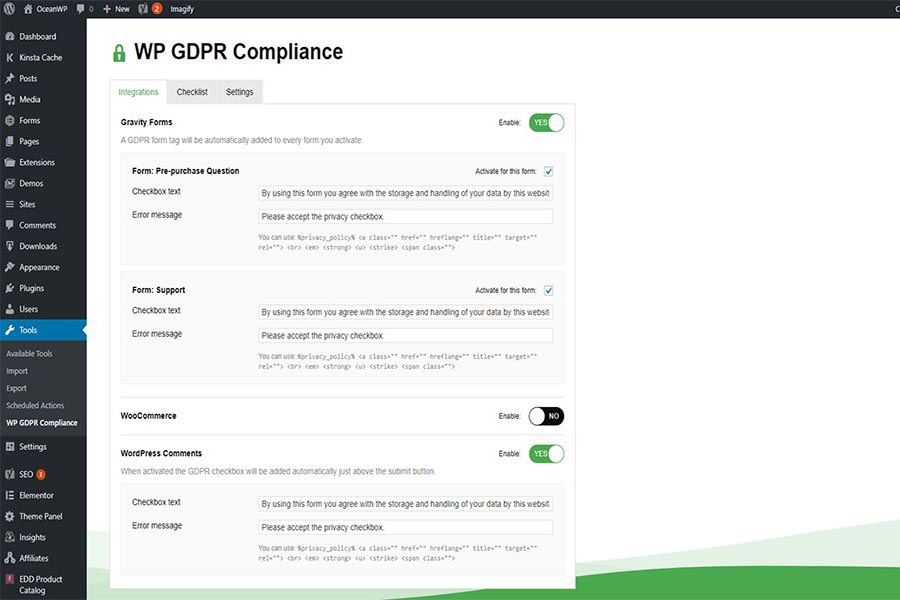900x600 pixels.
Task: Click the Insights sidebar icon
Action: [x=10, y=537]
